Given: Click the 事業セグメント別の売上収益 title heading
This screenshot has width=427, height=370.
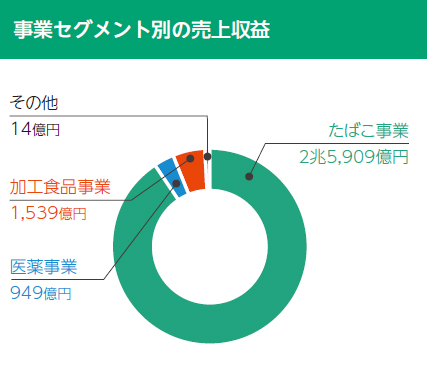Looking at the screenshot, I should (142, 30).
